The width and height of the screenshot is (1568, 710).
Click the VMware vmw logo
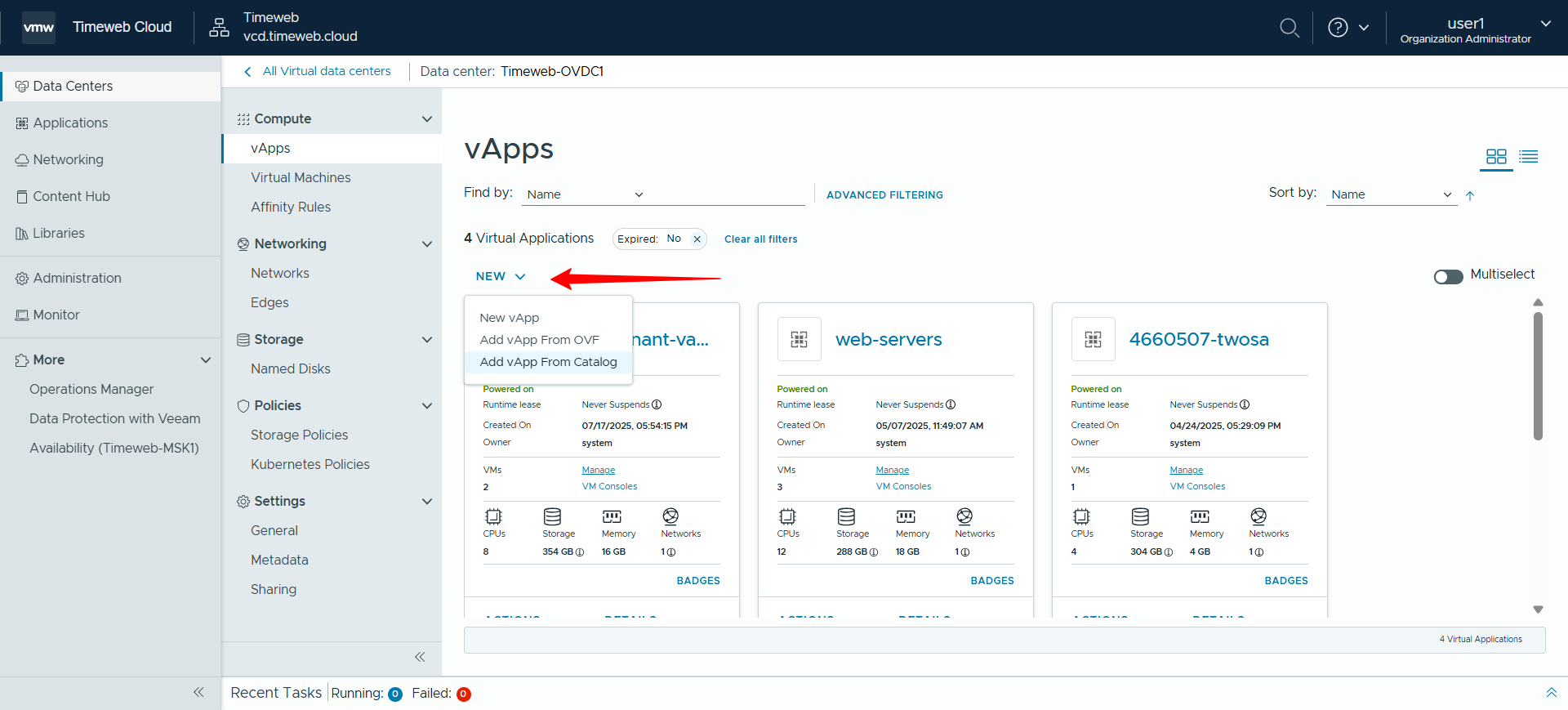[38, 27]
